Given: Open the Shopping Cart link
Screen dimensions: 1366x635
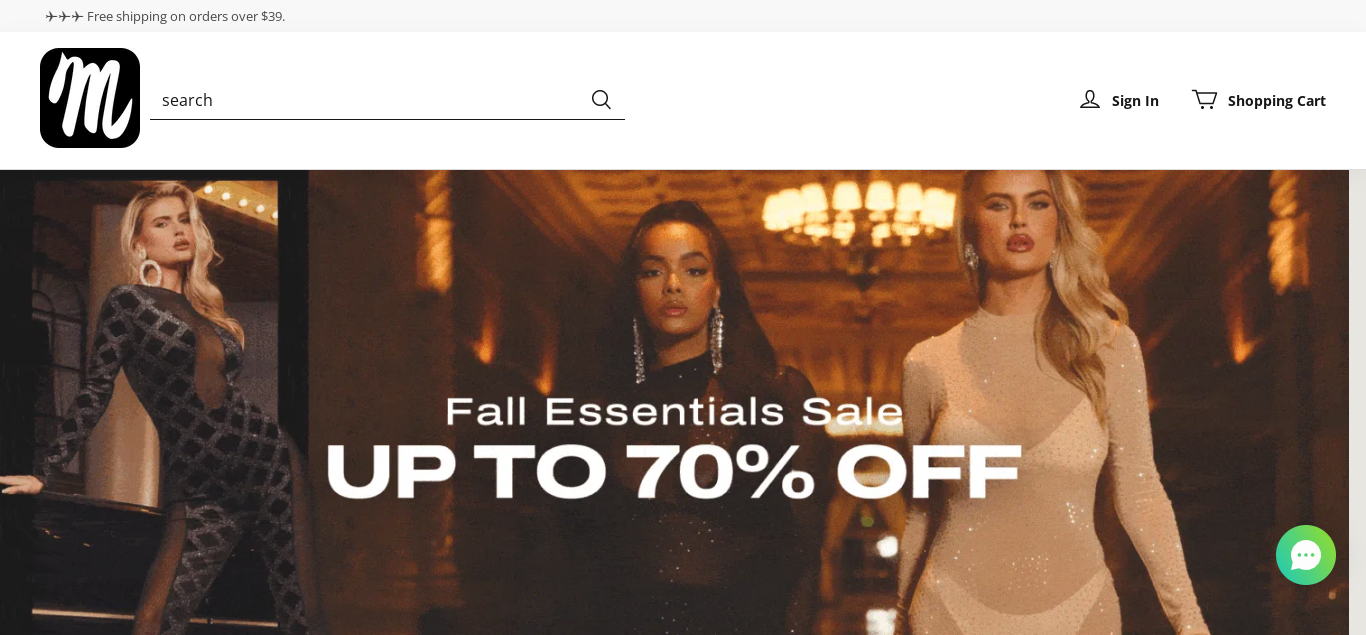Looking at the screenshot, I should point(1277,100).
